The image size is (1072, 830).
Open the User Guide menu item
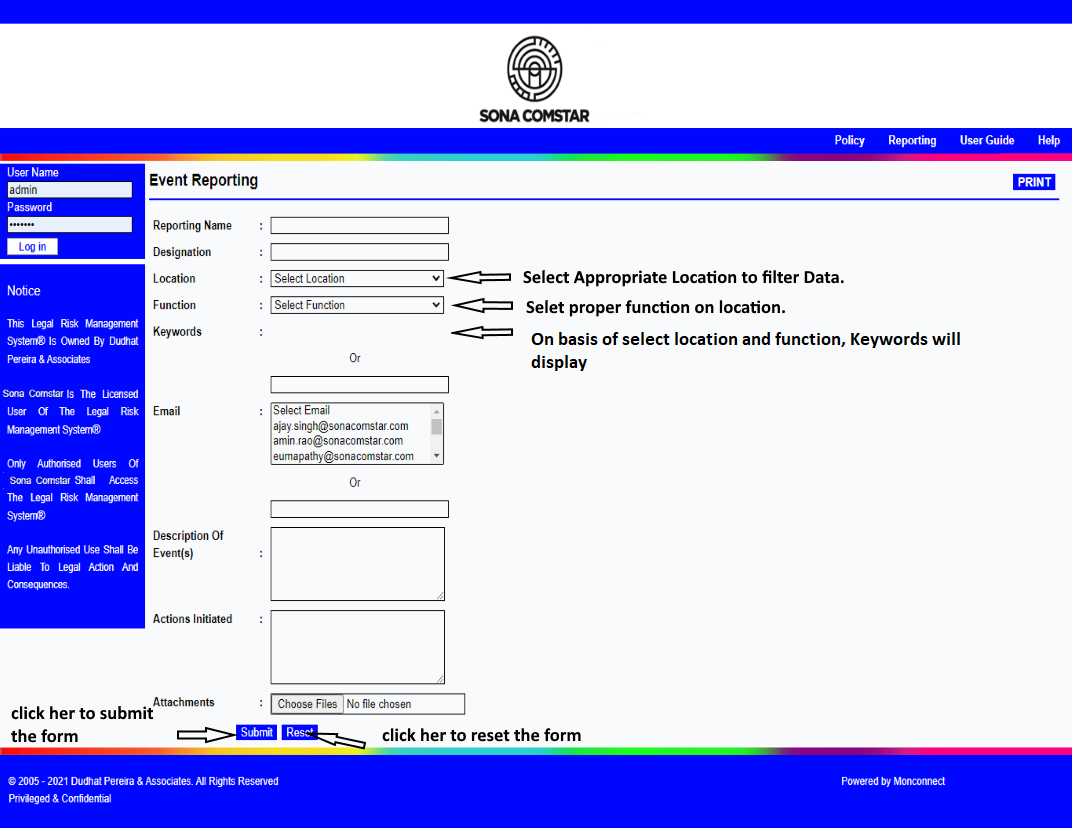(x=986, y=141)
